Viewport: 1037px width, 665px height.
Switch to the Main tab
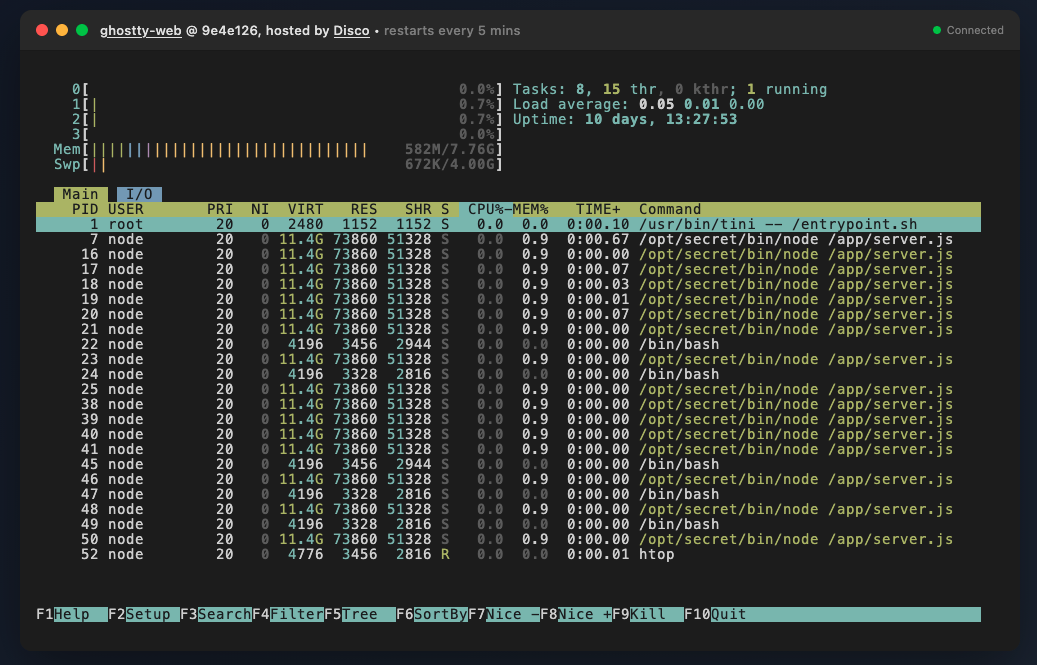[x=81, y=194]
